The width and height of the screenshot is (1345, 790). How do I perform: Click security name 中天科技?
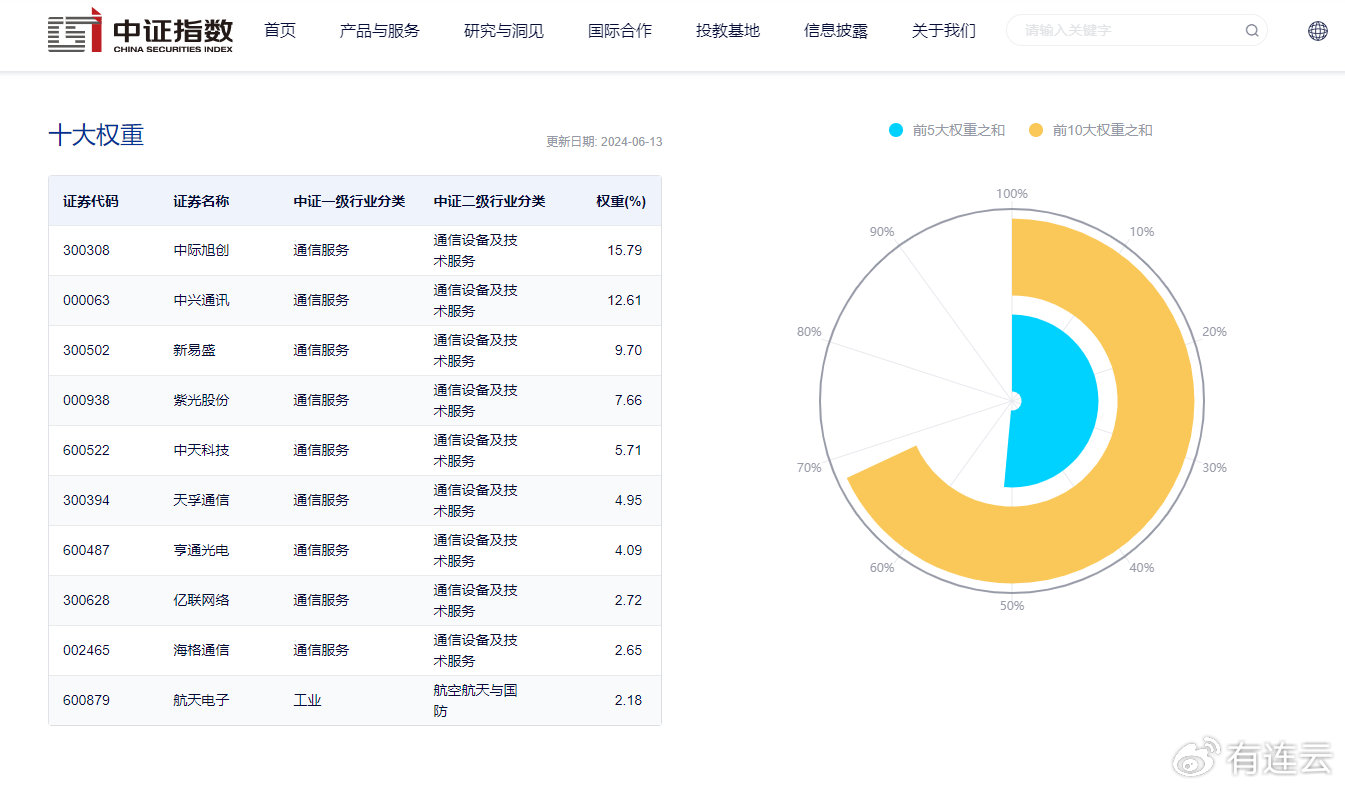coord(201,450)
